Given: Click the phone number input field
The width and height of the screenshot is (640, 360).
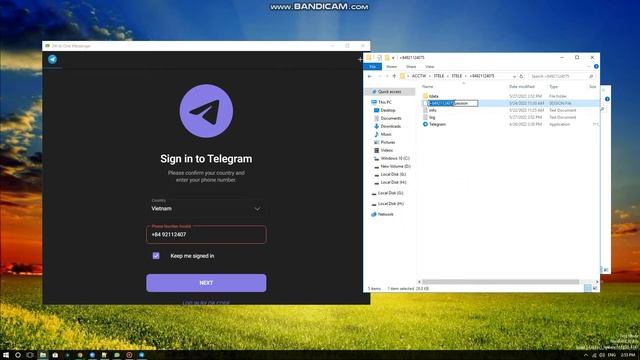Looking at the screenshot, I should 206,234.
